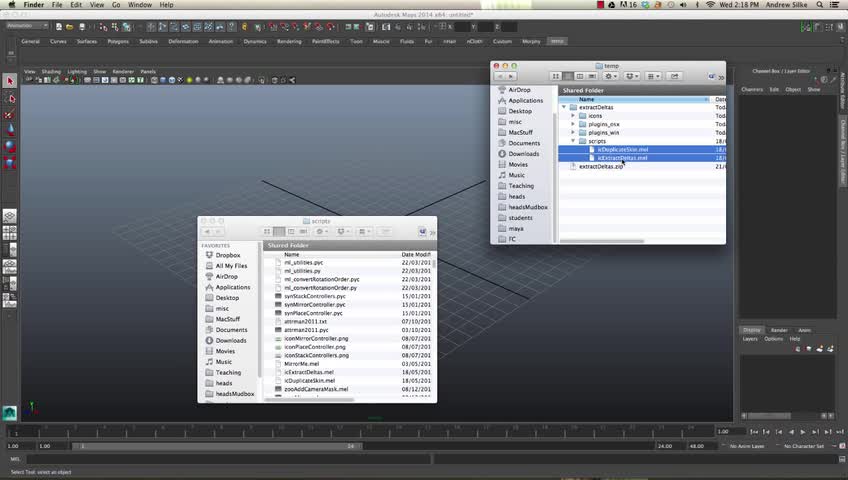The width and height of the screenshot is (848, 480).
Task: Open the viewport Shading menu
Action: coord(51,71)
